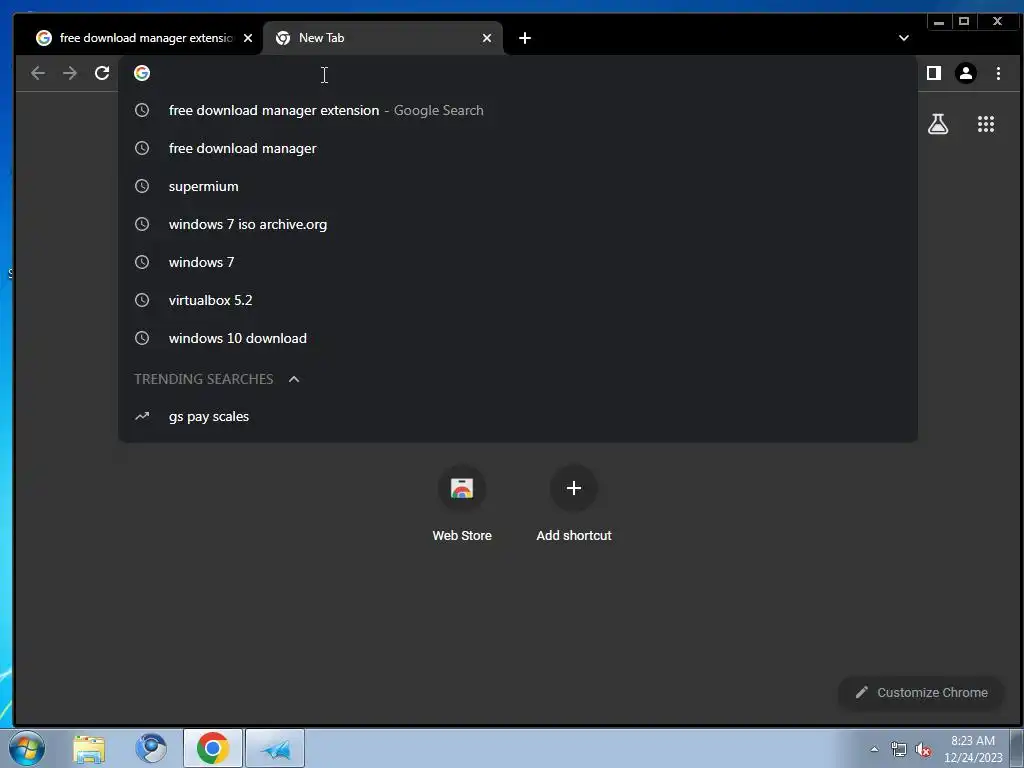Go forward with the forward arrow
Viewport: 1024px width, 768px height.
(70, 73)
